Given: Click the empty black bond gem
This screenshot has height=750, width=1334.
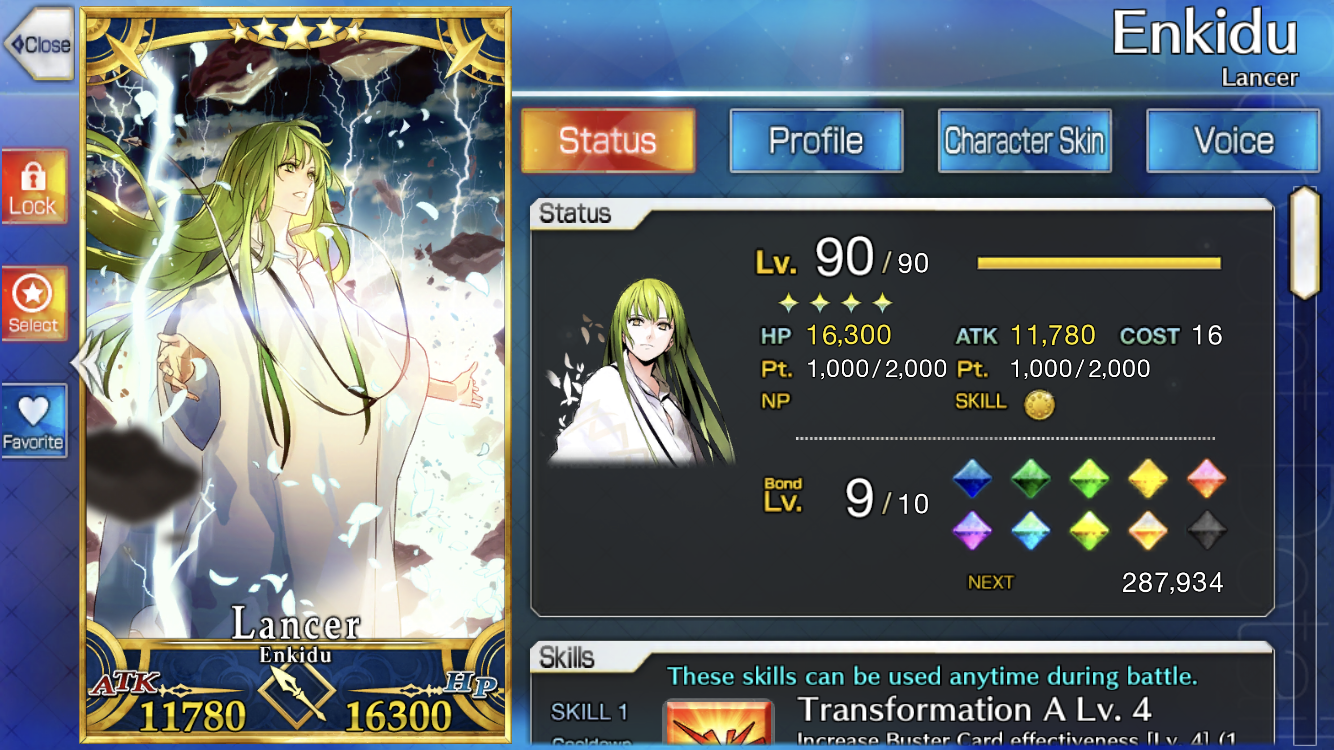Looking at the screenshot, I should (x=1207, y=530).
